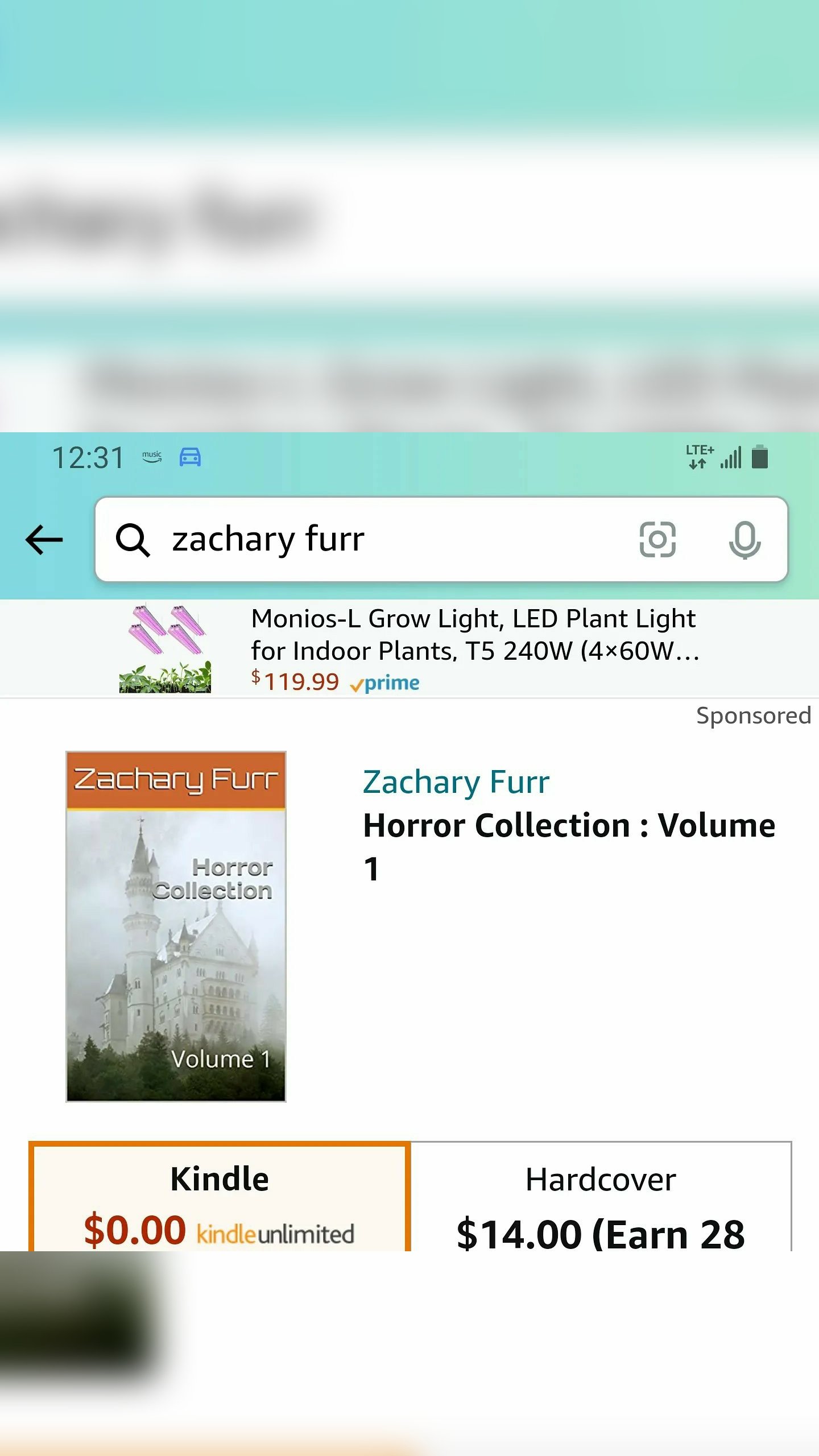The image size is (819, 1456).
Task: Open Monios-L Grow Light sponsored product title
Action: coord(475,634)
